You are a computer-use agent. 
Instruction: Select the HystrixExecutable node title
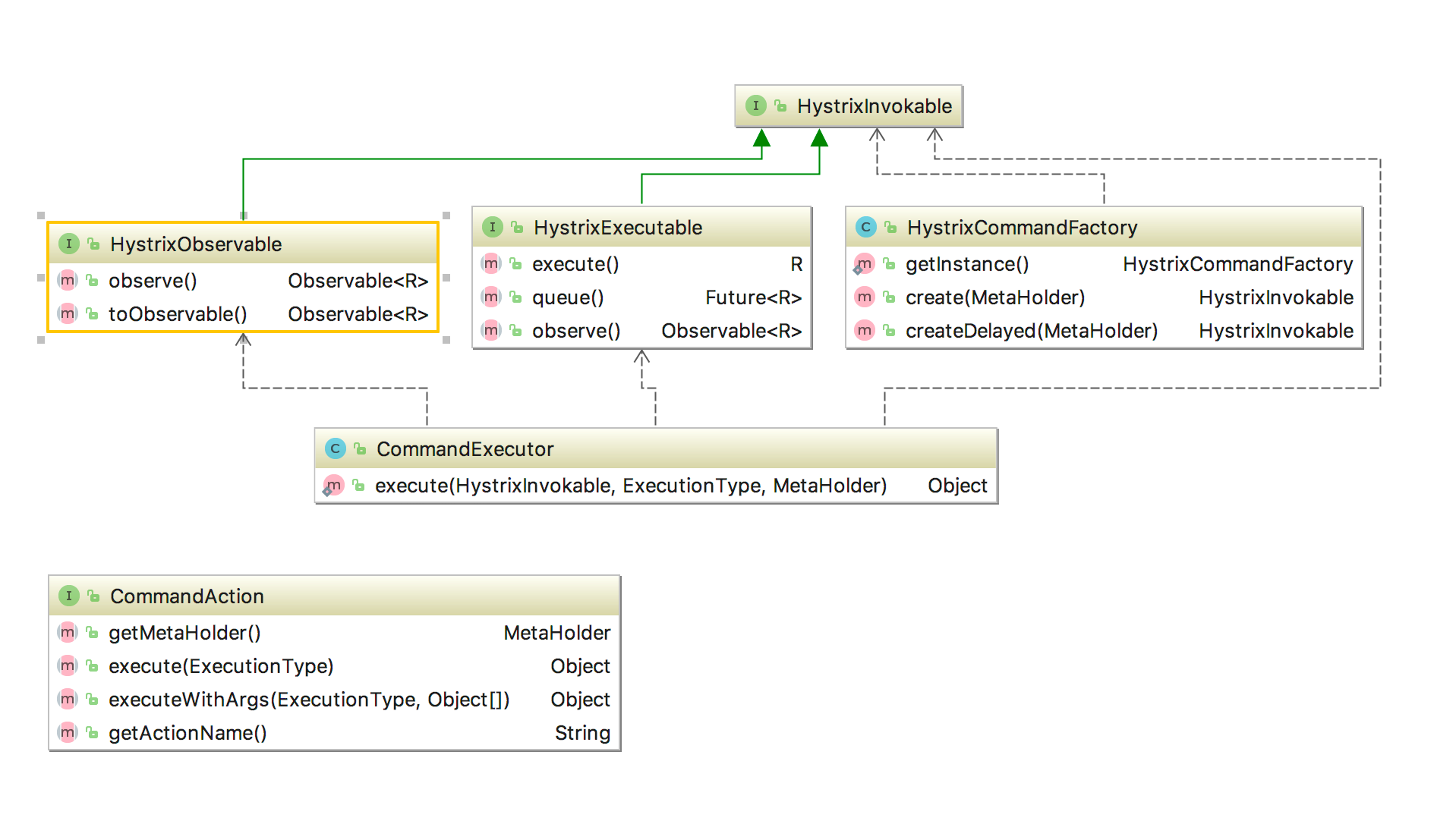(618, 228)
